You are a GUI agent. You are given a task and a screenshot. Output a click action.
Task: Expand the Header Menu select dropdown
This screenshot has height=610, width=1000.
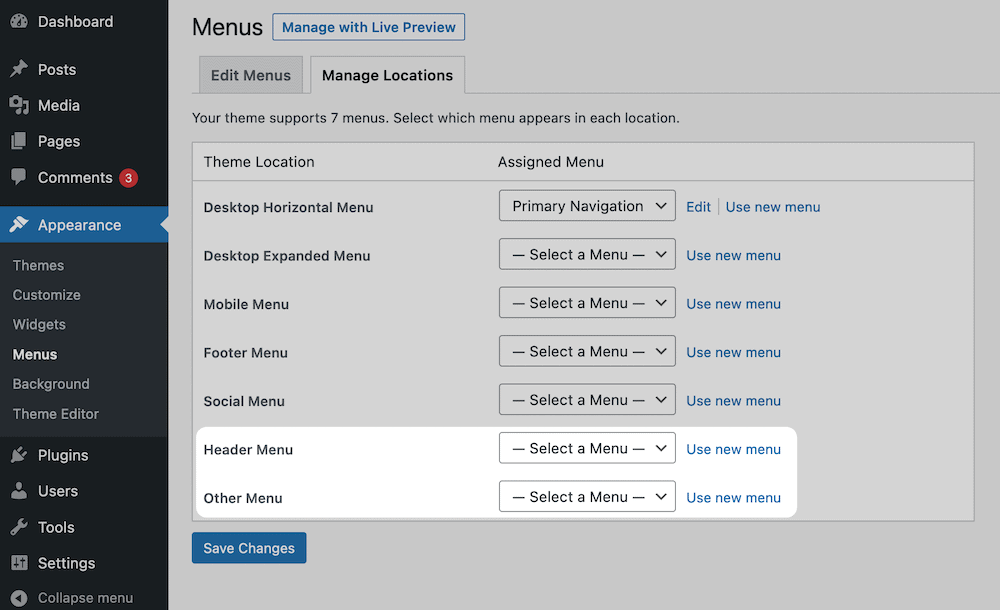587,449
